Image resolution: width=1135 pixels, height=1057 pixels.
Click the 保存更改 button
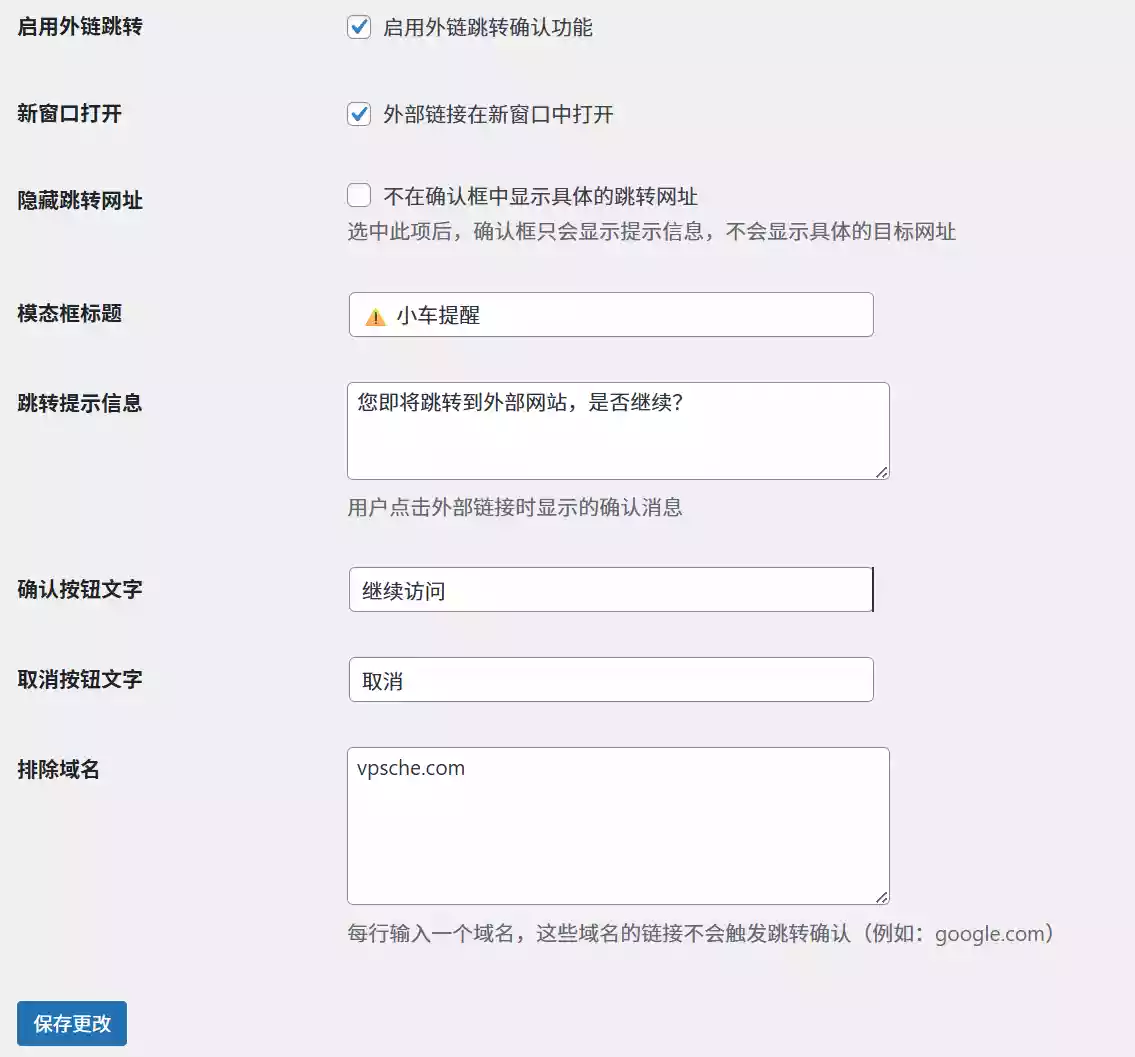pyautogui.click(x=70, y=1023)
